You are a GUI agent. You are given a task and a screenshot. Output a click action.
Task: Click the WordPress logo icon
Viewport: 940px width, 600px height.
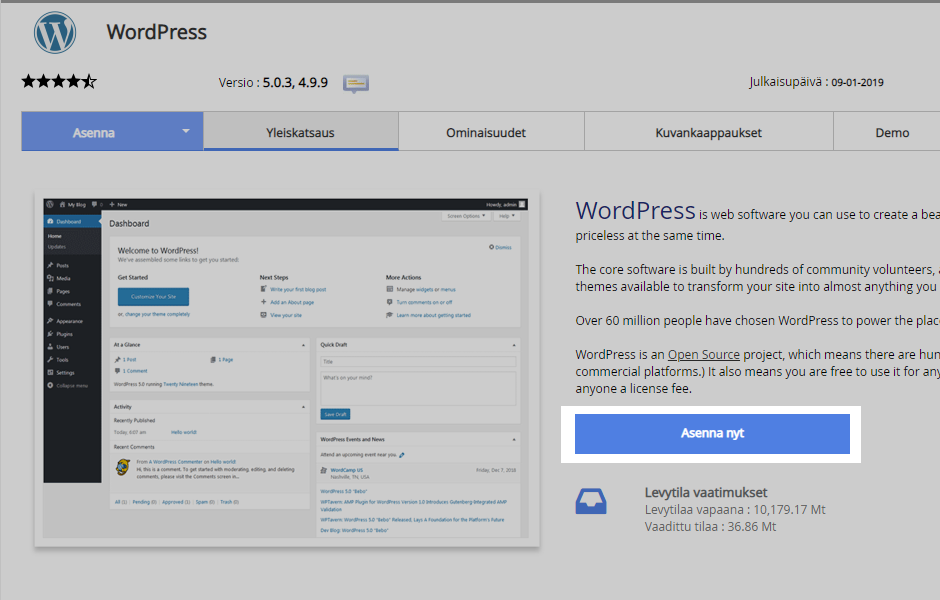pos(55,32)
